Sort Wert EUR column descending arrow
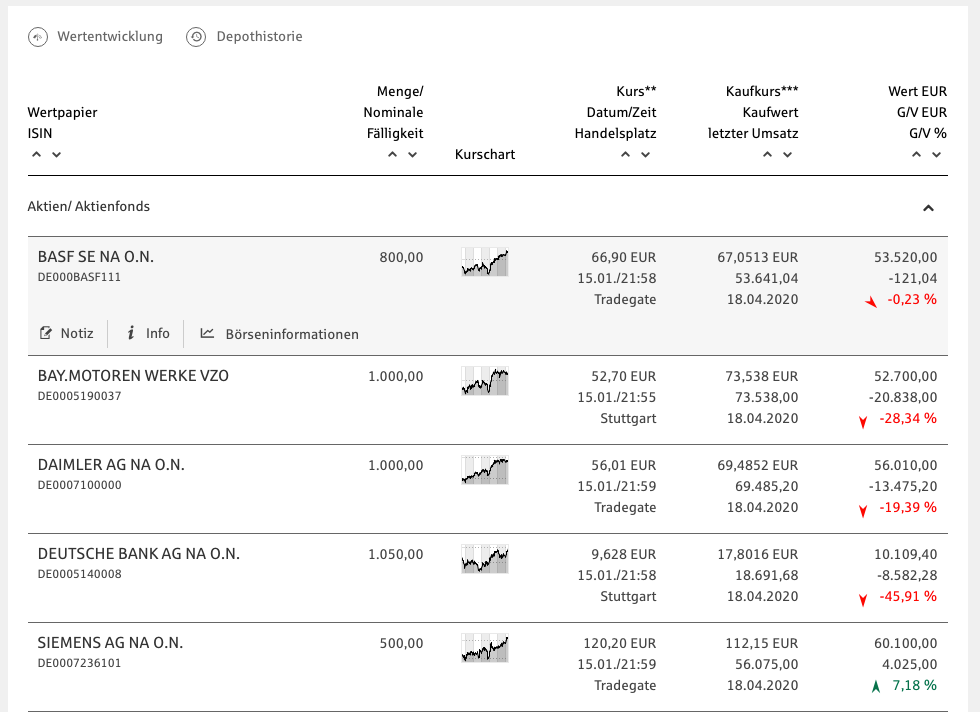The height and width of the screenshot is (712, 980). pos(936,154)
